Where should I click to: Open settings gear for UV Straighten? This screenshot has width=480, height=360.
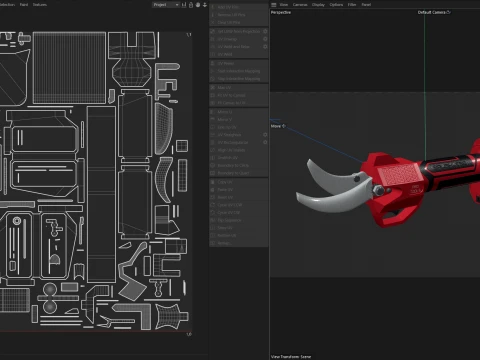pos(265,135)
